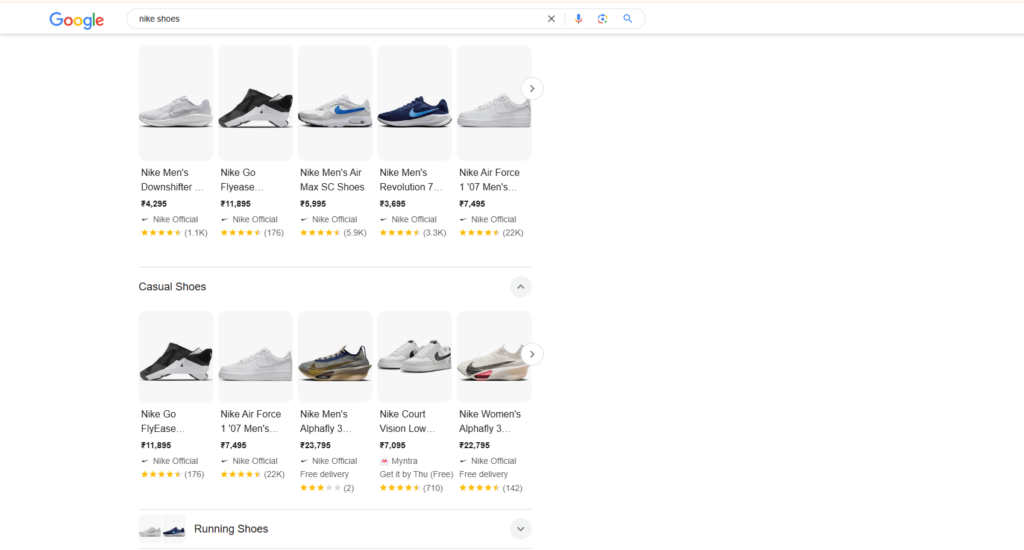
Task: Open Nike Court Vision Low image
Action: coord(415,357)
